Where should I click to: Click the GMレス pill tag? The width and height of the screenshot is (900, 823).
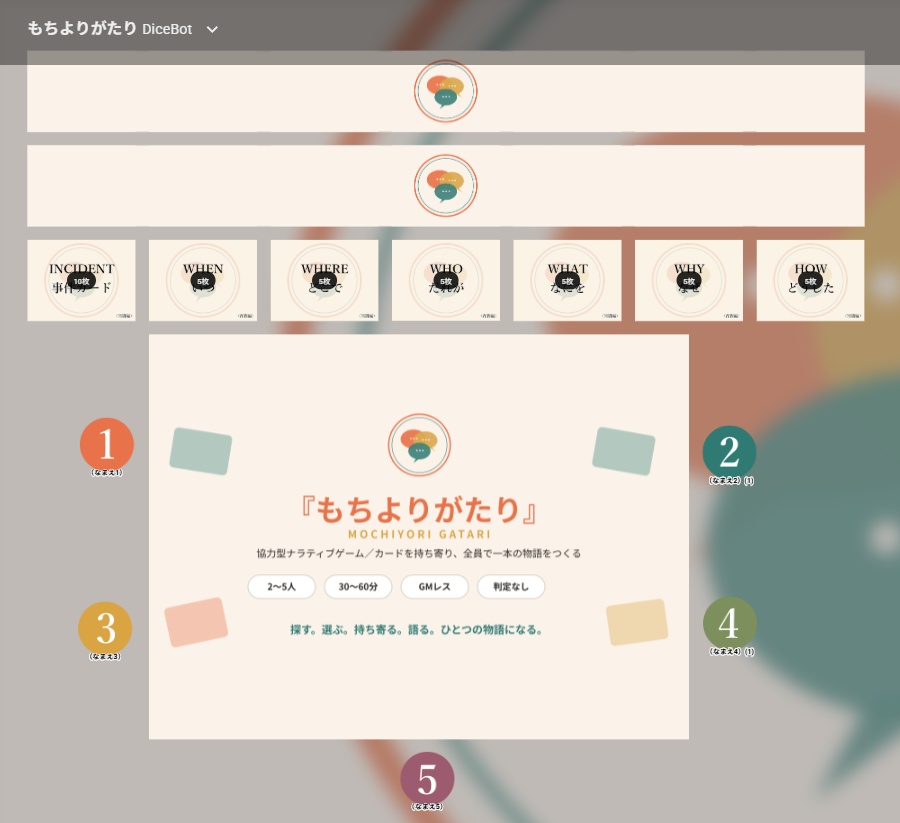pyautogui.click(x=435, y=587)
